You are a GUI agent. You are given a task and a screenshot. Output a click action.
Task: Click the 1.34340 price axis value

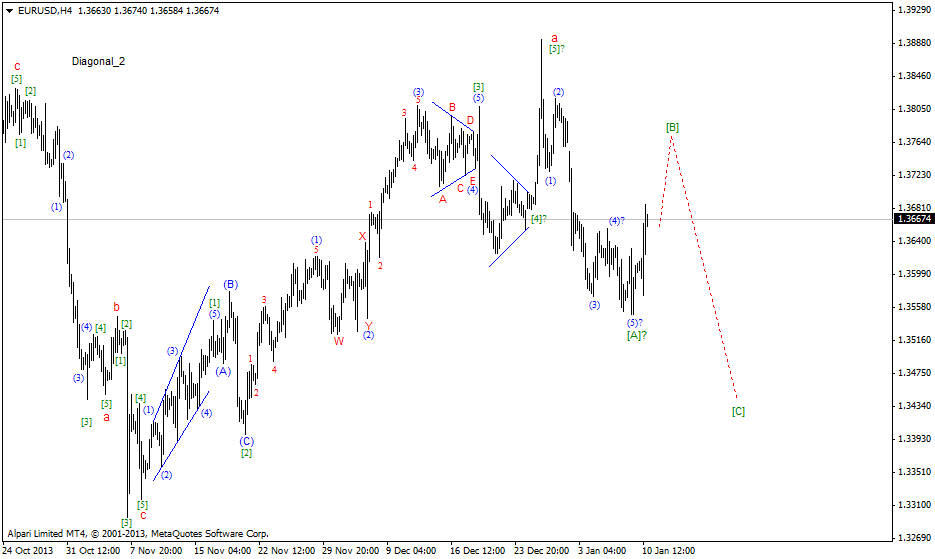(x=914, y=406)
